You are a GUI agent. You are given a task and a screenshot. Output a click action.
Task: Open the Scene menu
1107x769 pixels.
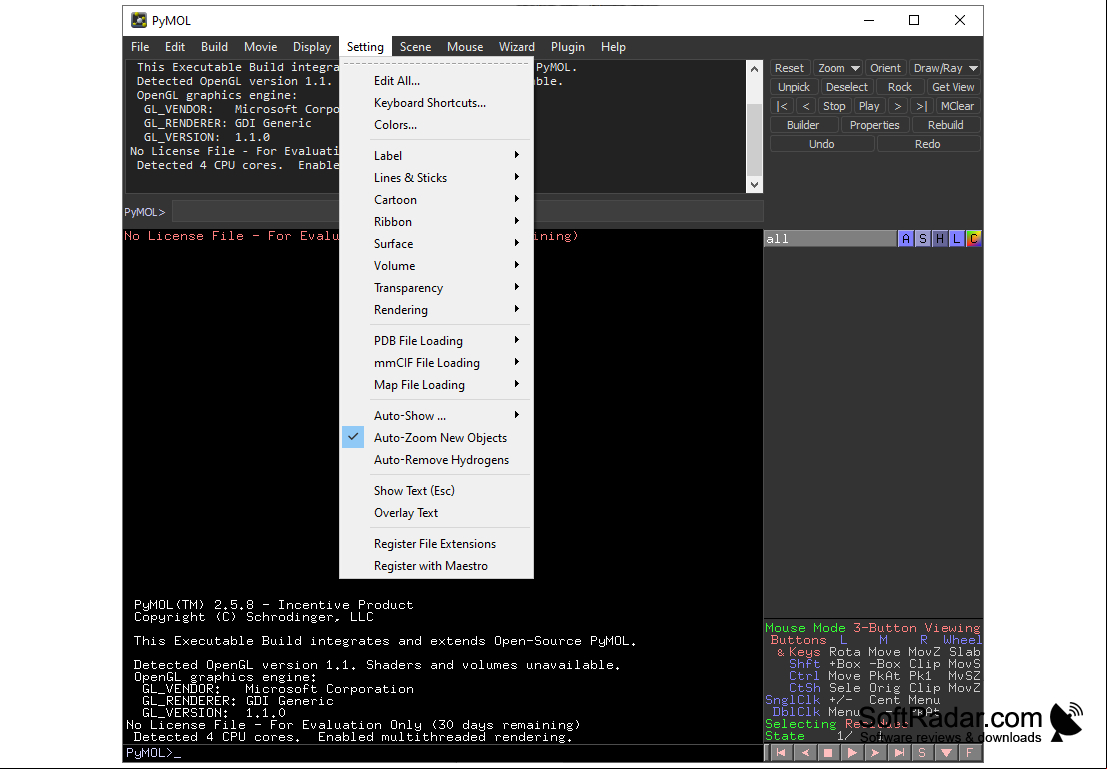click(415, 47)
